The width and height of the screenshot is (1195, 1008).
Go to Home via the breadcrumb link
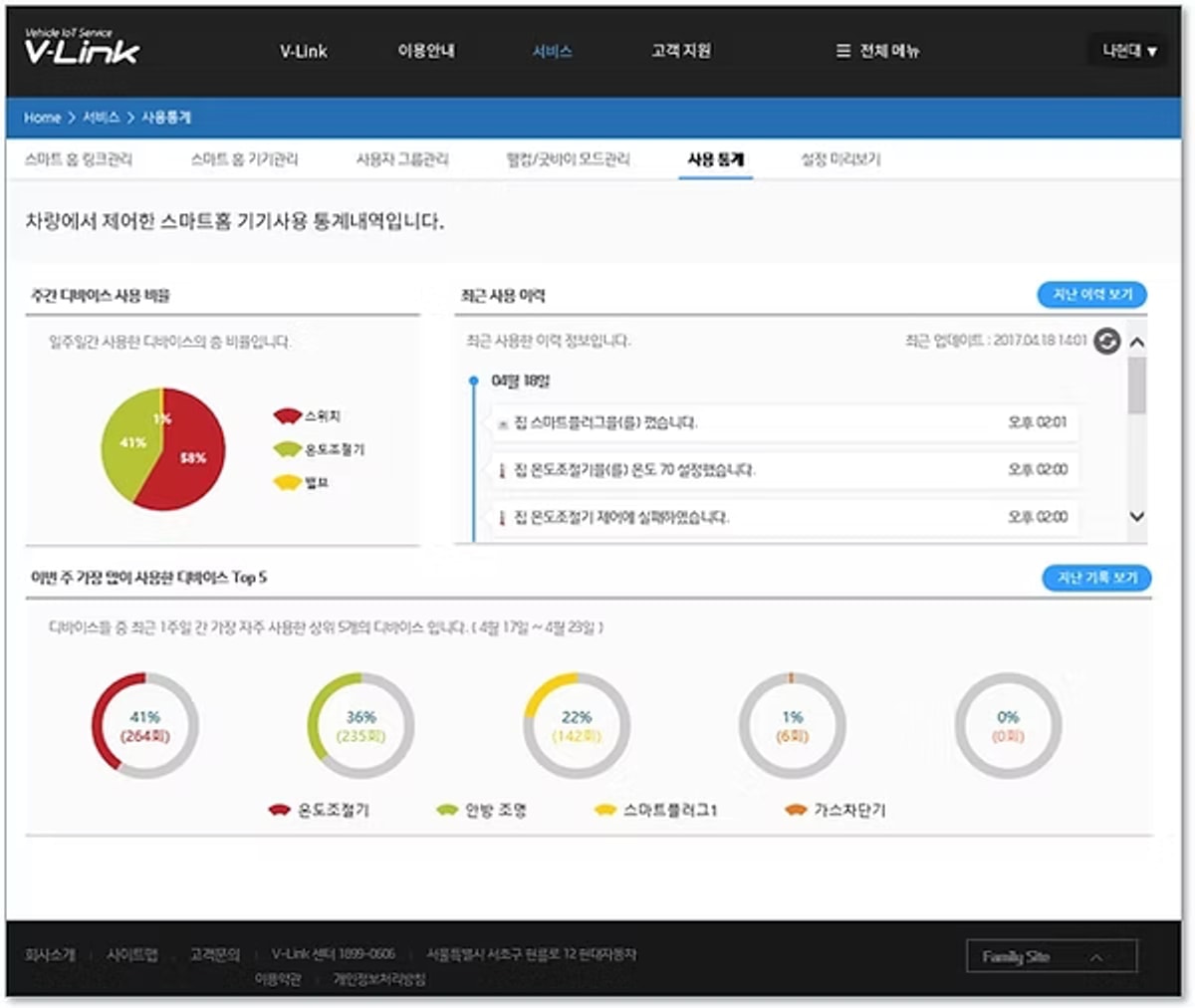(42, 118)
